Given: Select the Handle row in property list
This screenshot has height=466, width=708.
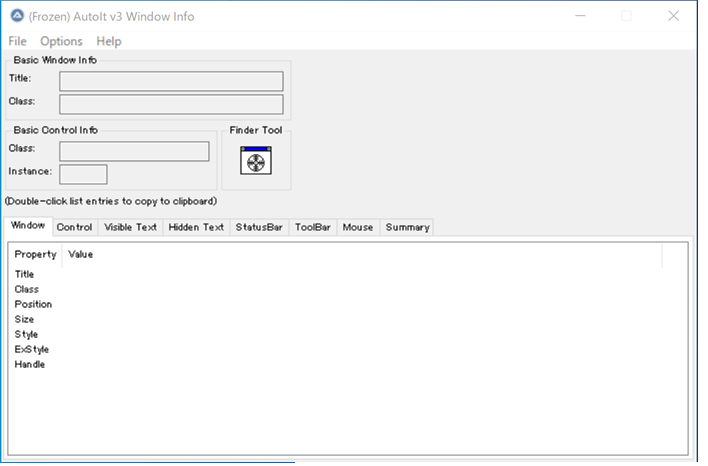Looking at the screenshot, I should tap(348, 365).
